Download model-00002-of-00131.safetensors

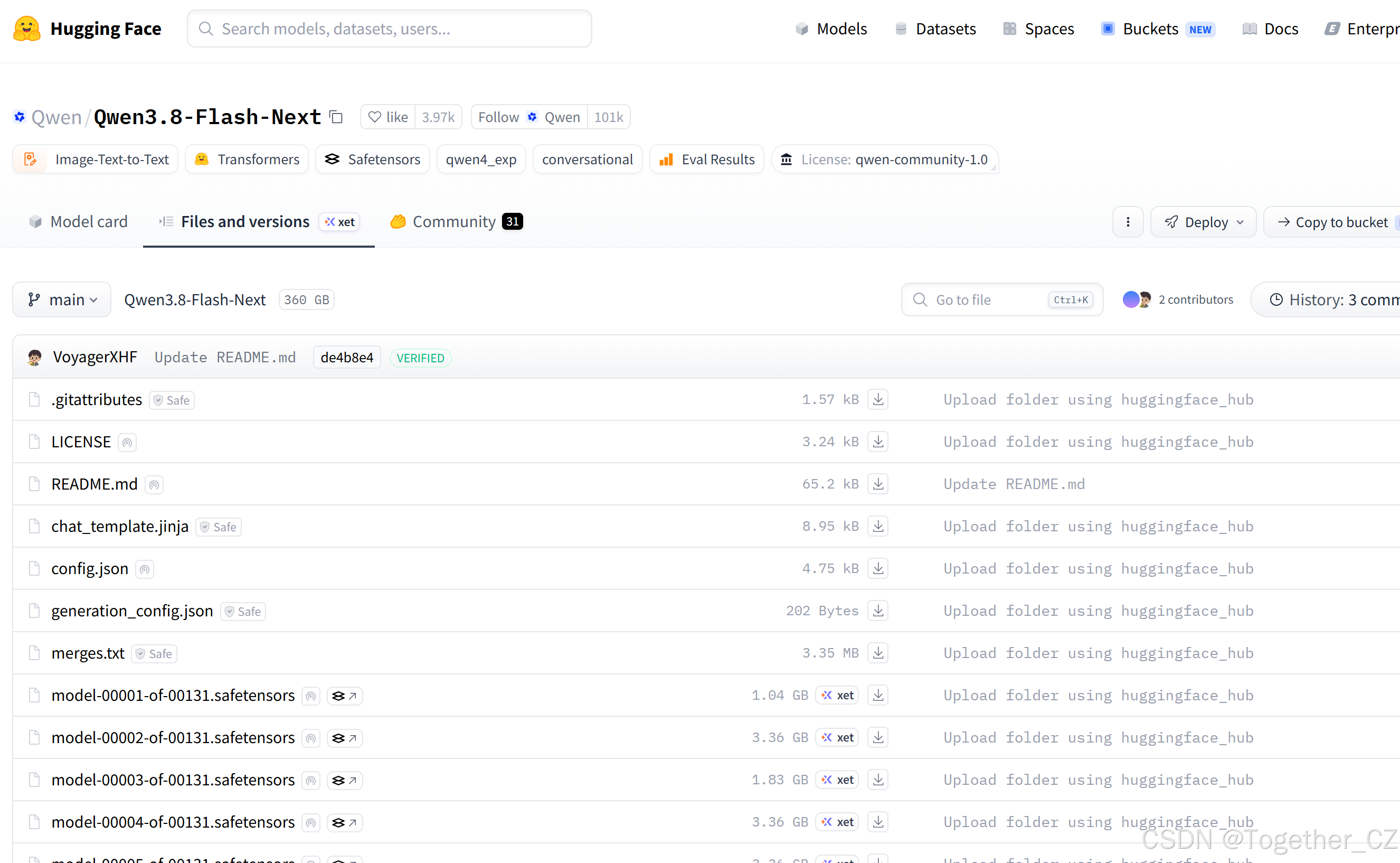[878, 737]
